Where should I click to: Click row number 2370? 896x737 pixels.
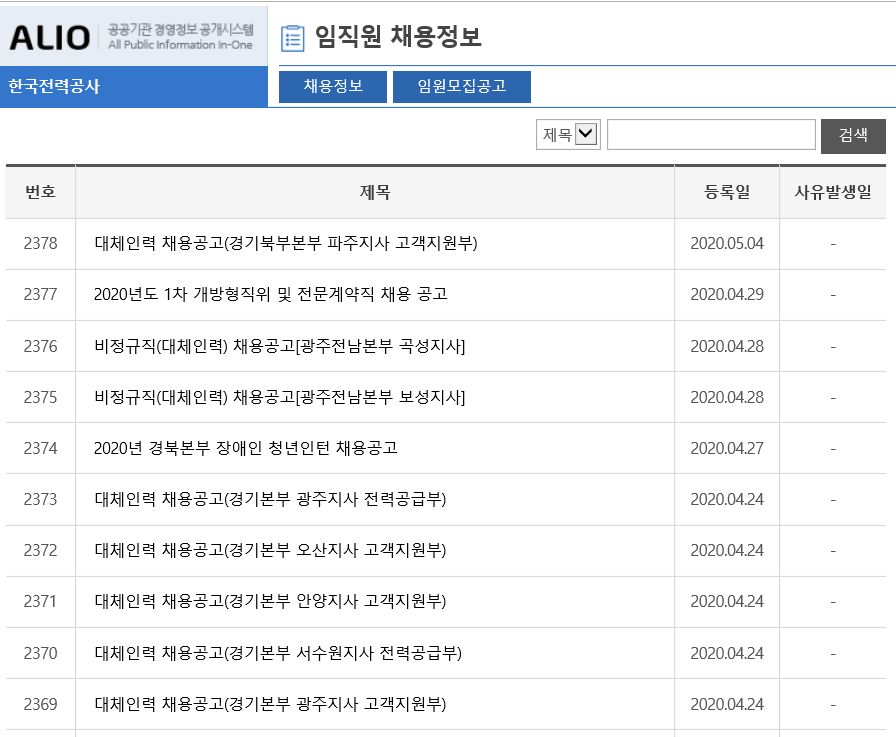pos(41,653)
